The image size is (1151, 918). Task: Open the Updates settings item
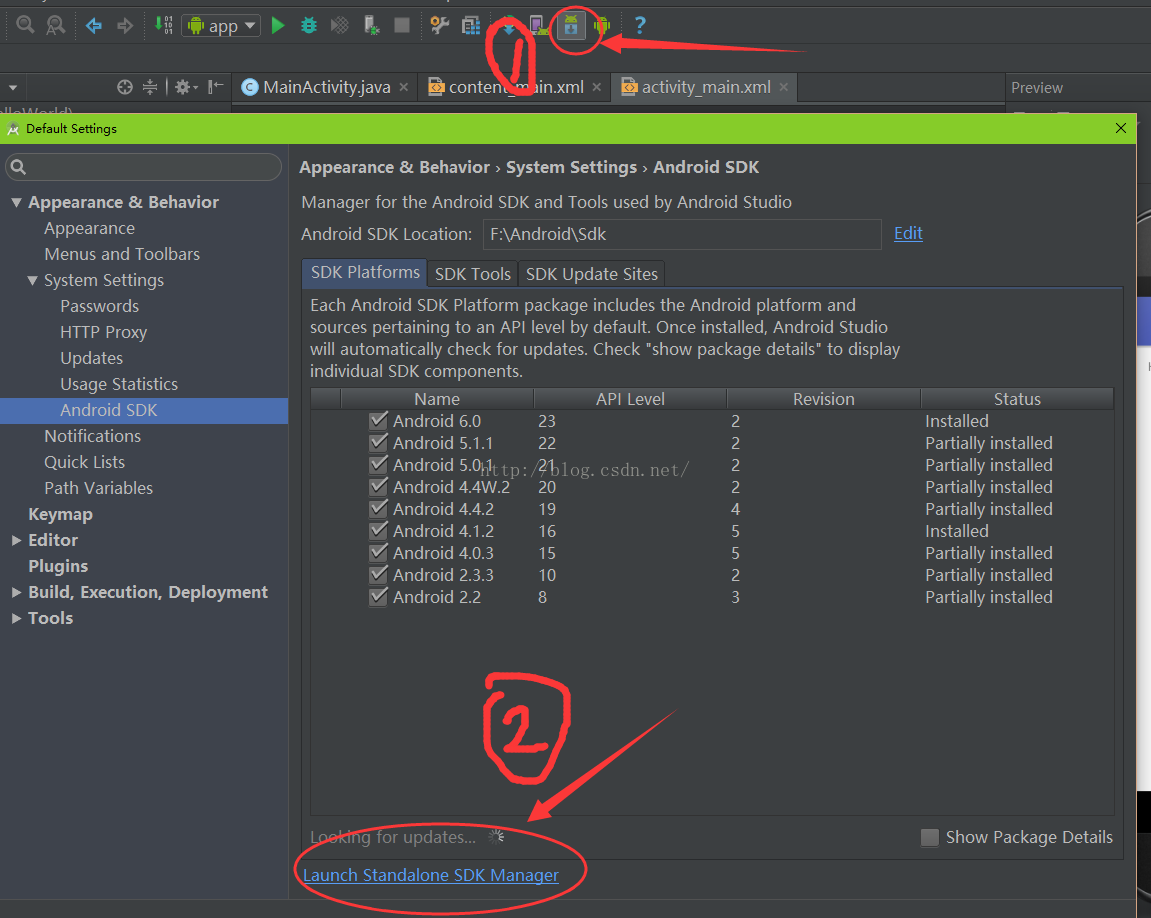coord(92,358)
